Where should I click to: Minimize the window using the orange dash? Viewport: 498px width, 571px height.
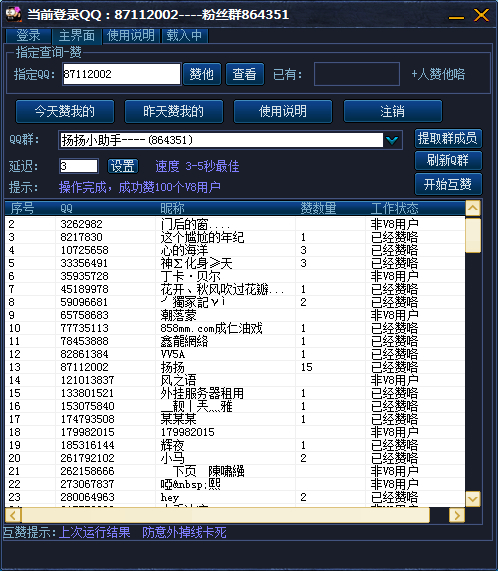click(456, 17)
